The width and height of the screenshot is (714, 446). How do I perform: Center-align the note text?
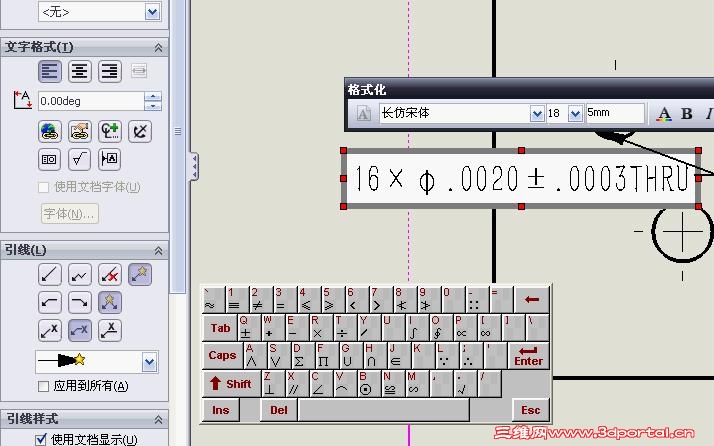(x=80, y=72)
